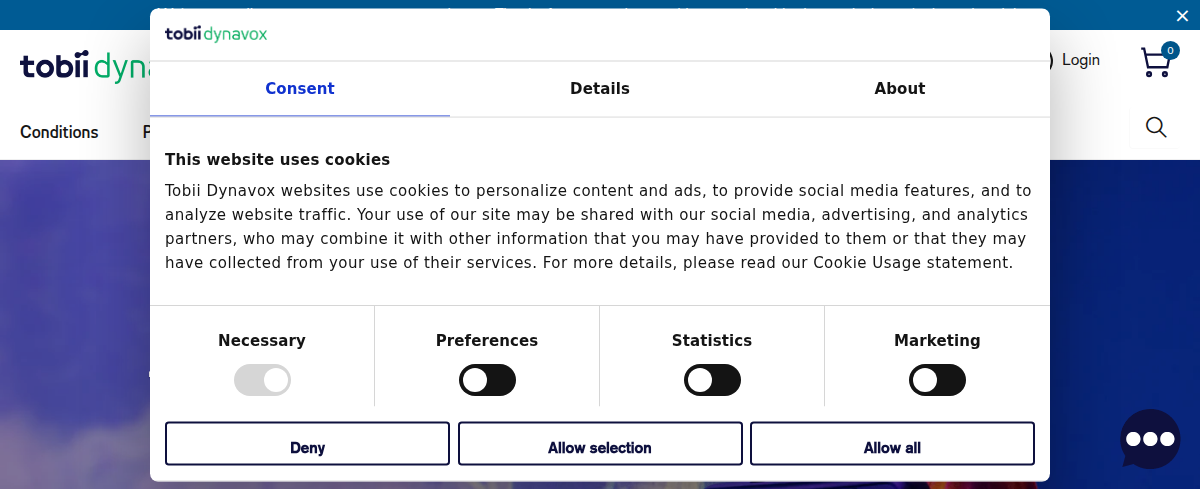Open the shopping cart icon
1200x489 pixels.
1154,64
